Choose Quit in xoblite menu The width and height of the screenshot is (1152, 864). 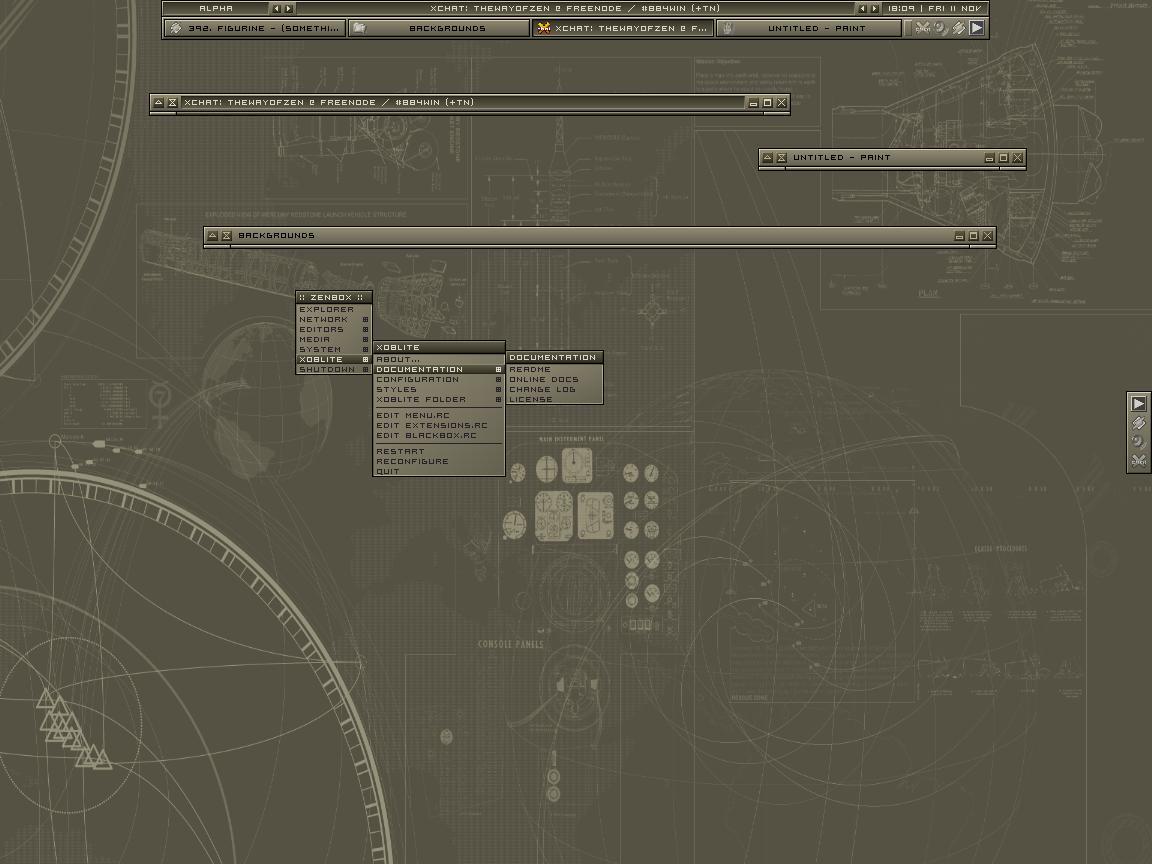439,472
